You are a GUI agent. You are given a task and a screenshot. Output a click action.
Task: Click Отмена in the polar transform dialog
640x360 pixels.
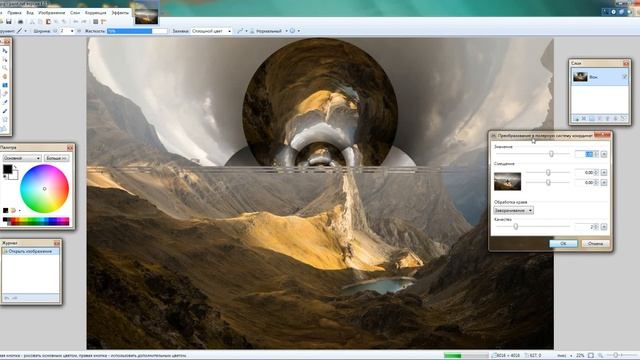coord(595,244)
